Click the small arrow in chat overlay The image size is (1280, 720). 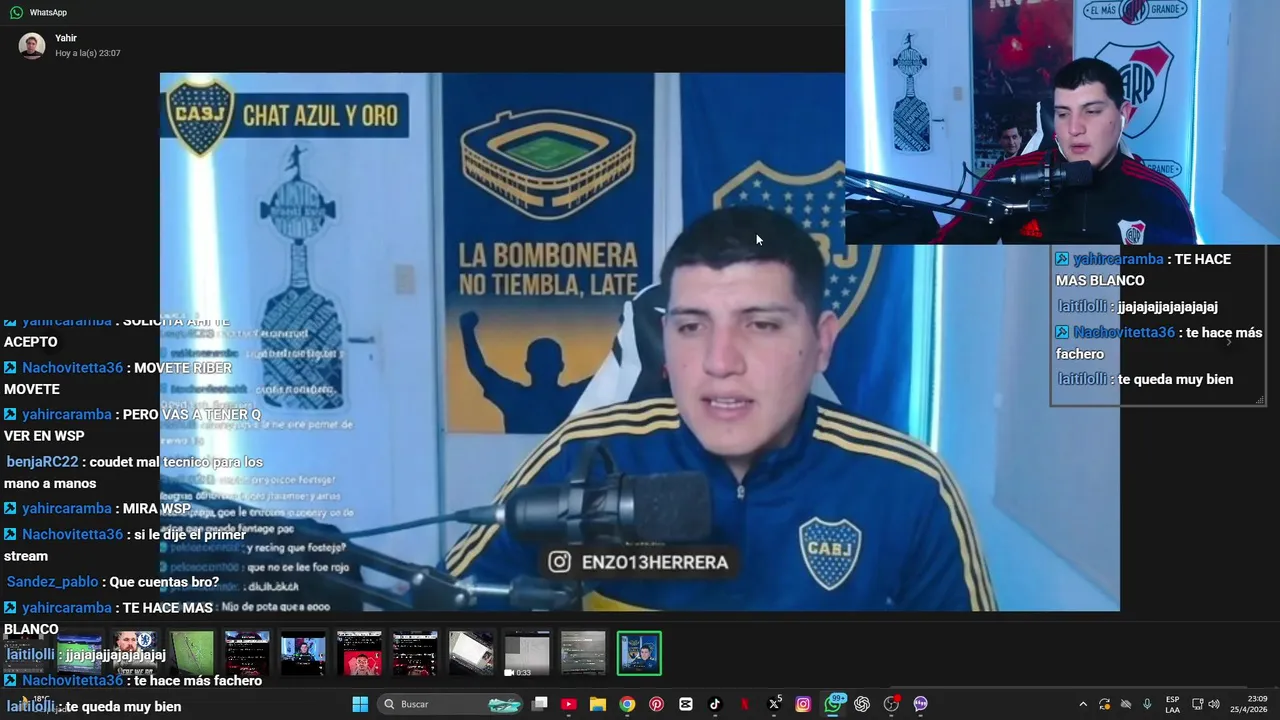(1229, 342)
